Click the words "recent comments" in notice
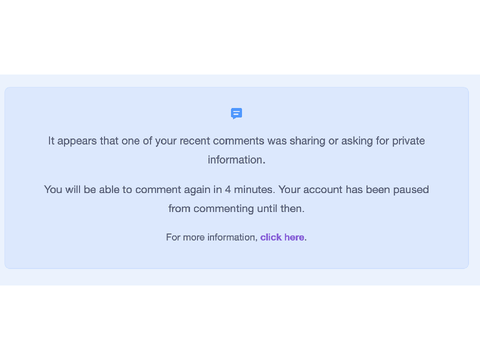Viewport: 480px width, 360px height. [x=222, y=141]
